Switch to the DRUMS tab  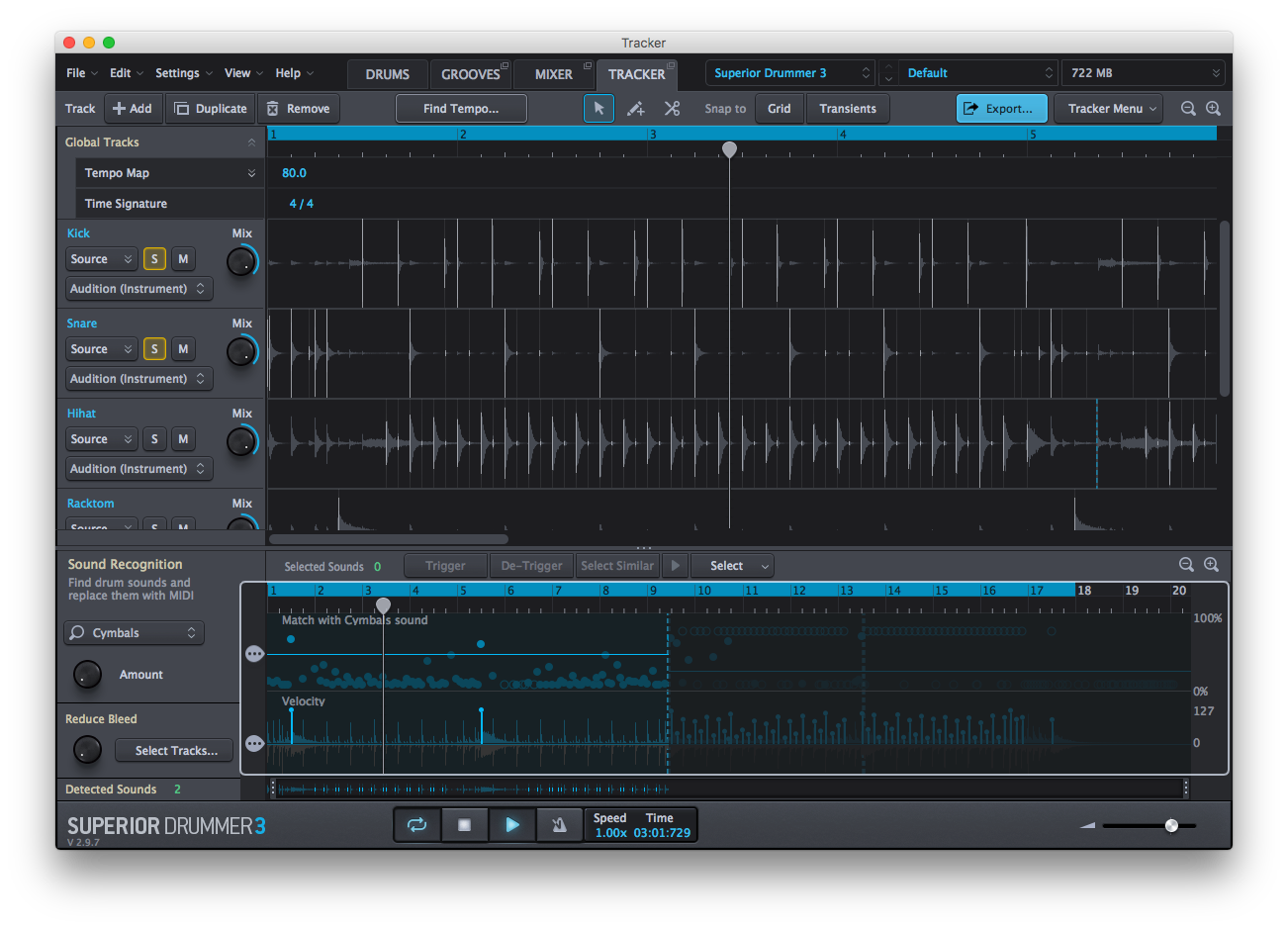(x=388, y=74)
